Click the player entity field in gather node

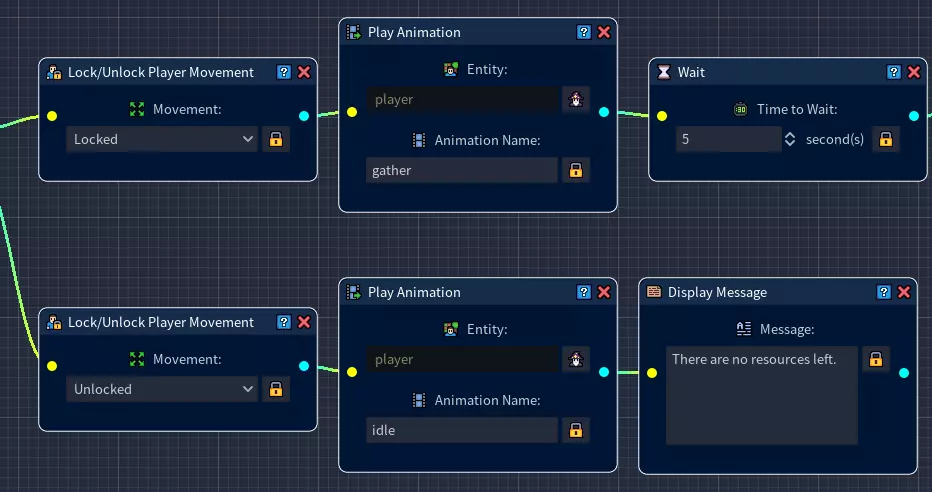(x=462, y=99)
